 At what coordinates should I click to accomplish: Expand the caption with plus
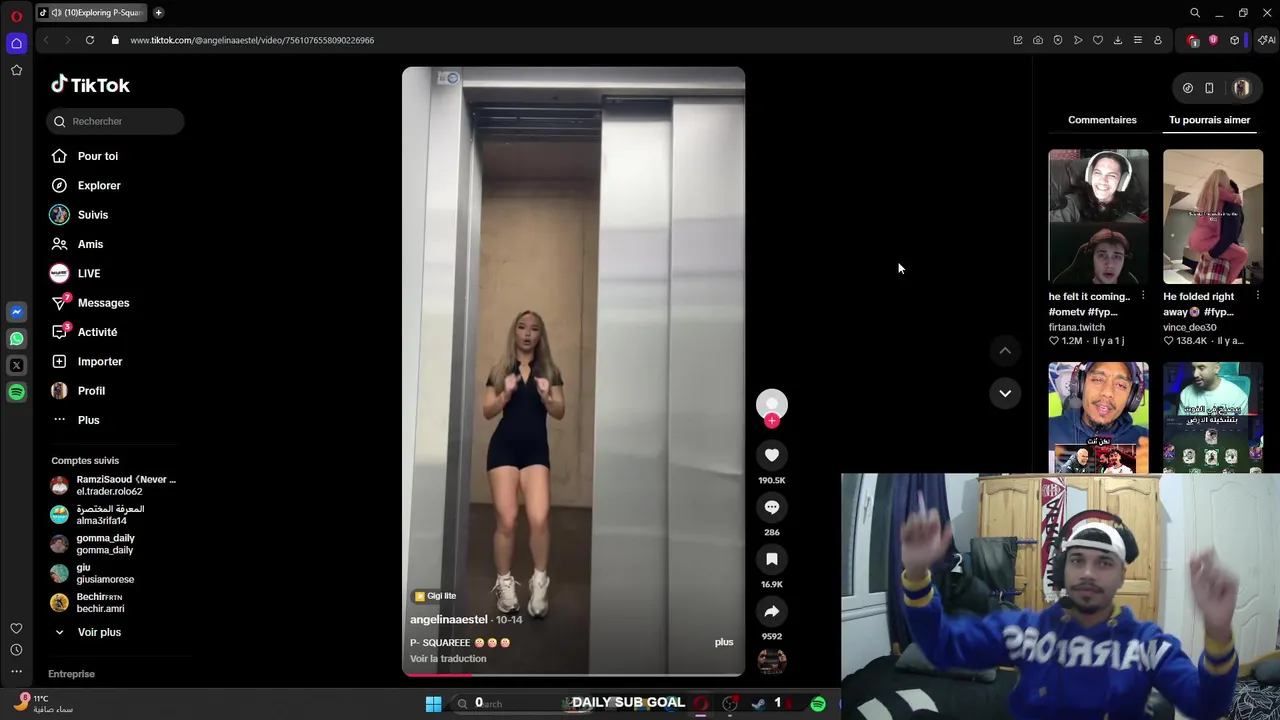pos(724,642)
